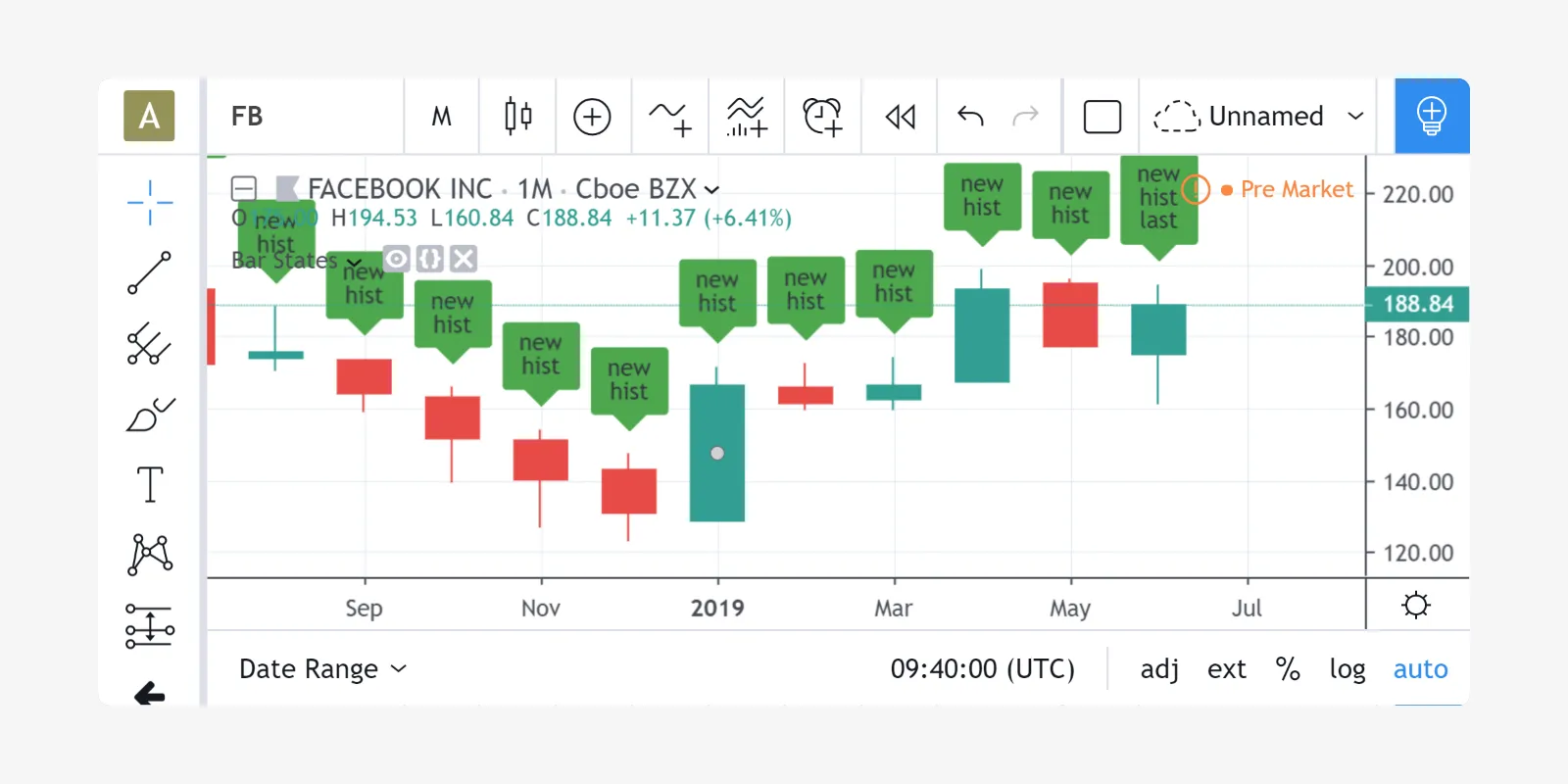1568x784 pixels.
Task: Click the 2019 time axis label
Action: [x=717, y=609]
